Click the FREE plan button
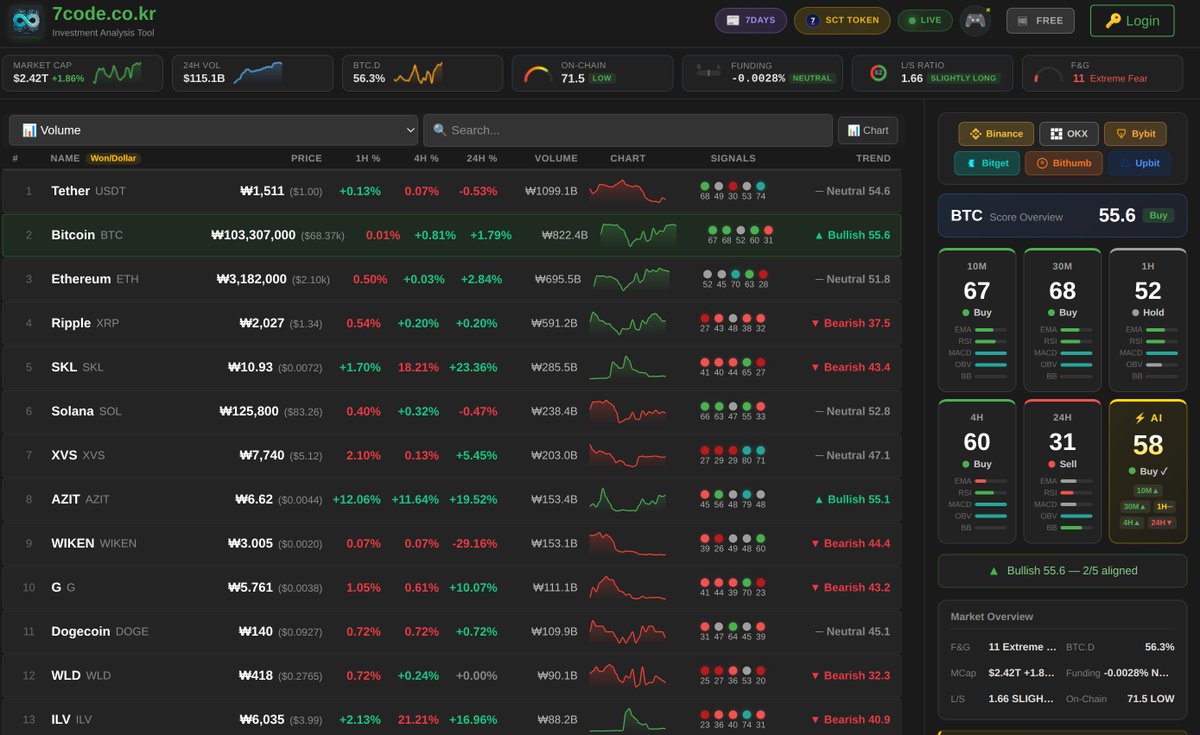The height and width of the screenshot is (735, 1200). tap(1040, 20)
